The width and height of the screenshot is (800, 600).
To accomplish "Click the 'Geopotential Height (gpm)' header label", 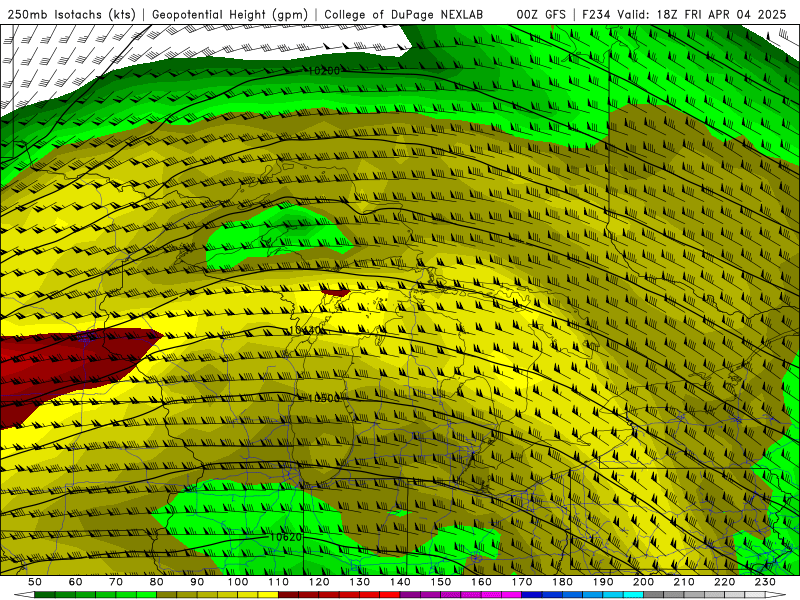I will pyautogui.click(x=230, y=15).
